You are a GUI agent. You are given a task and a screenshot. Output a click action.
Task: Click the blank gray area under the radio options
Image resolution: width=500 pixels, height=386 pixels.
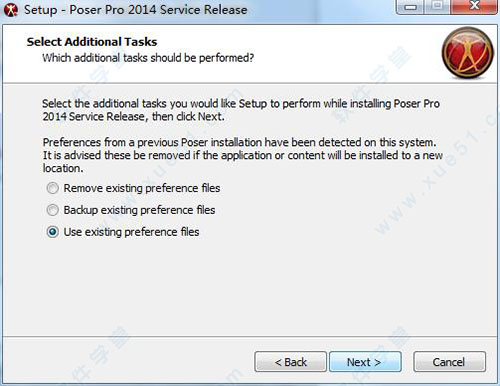pyautogui.click(x=250, y=287)
